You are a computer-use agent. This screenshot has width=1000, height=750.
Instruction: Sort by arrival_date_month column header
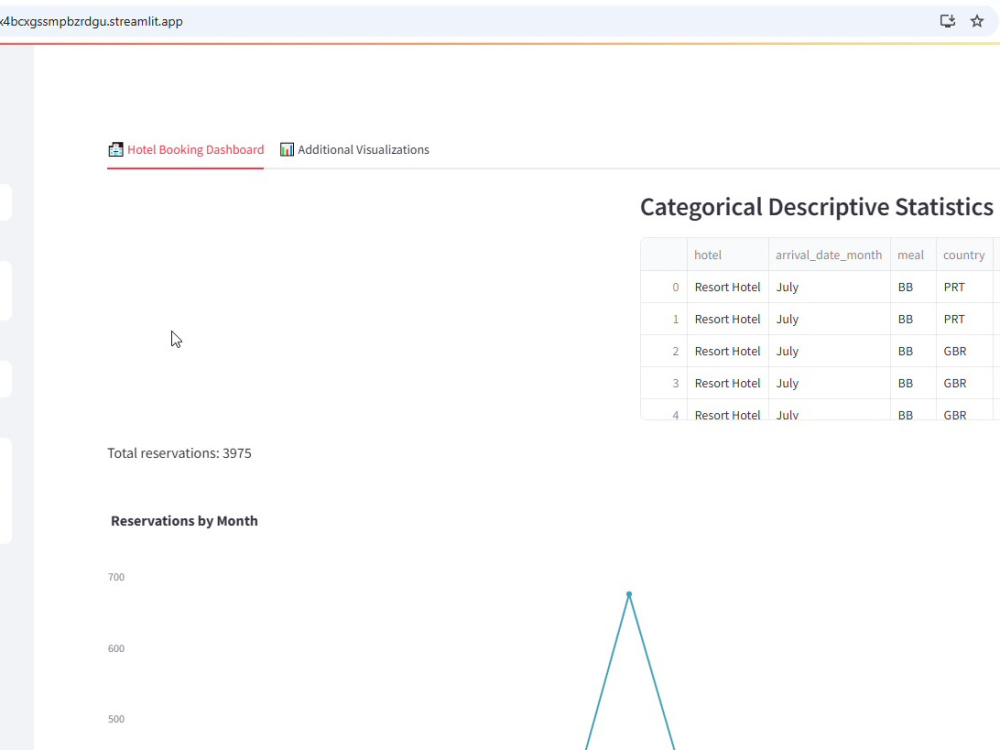pos(829,255)
